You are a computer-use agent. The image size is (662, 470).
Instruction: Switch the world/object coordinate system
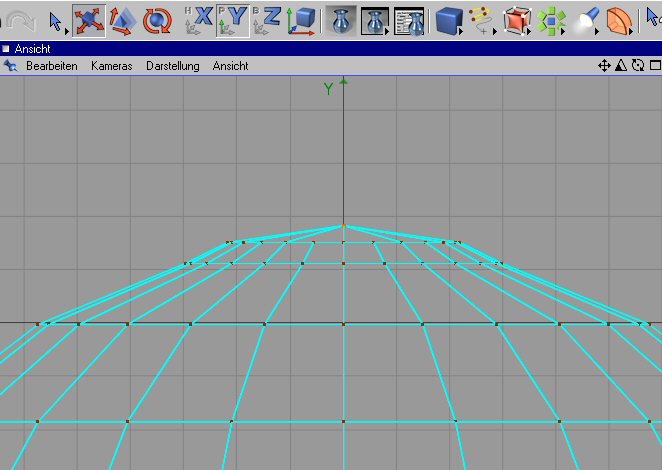302,19
